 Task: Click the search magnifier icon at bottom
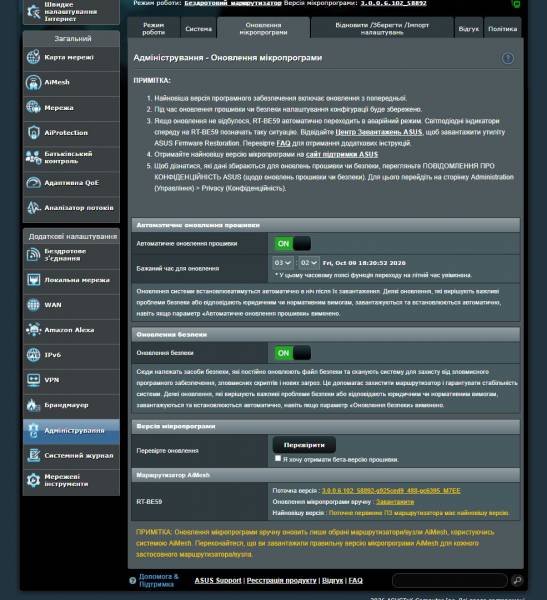[x=517, y=580]
